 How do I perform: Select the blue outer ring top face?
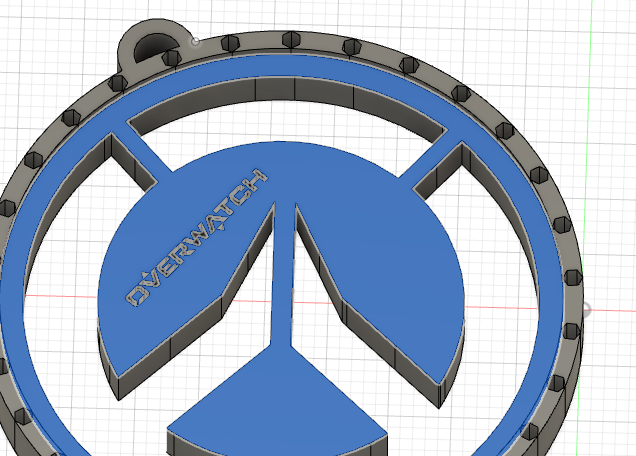(x=284, y=66)
